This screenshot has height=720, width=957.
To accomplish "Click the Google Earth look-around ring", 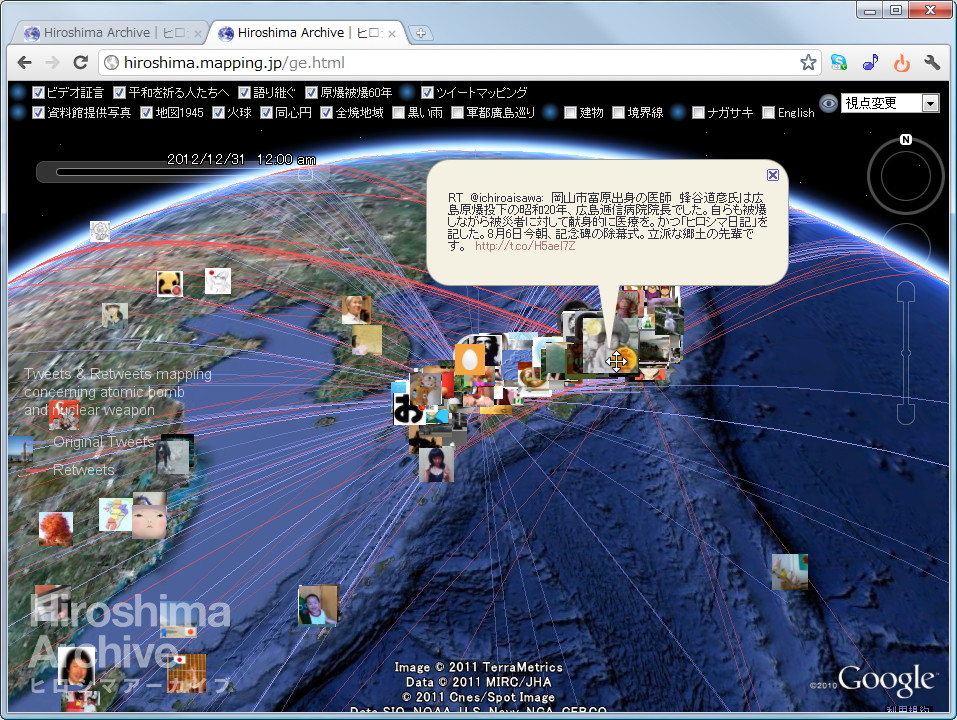I will (905, 176).
